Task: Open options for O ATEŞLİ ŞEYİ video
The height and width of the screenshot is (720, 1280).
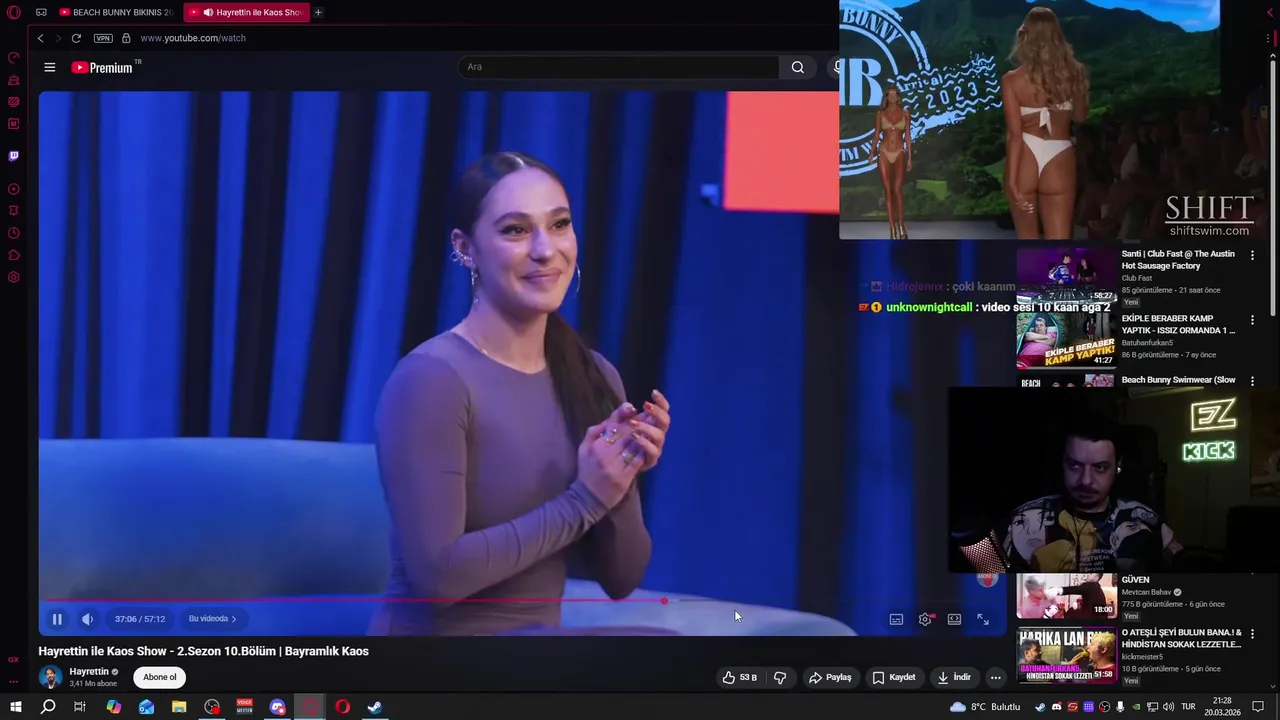Action: pos(1252,634)
